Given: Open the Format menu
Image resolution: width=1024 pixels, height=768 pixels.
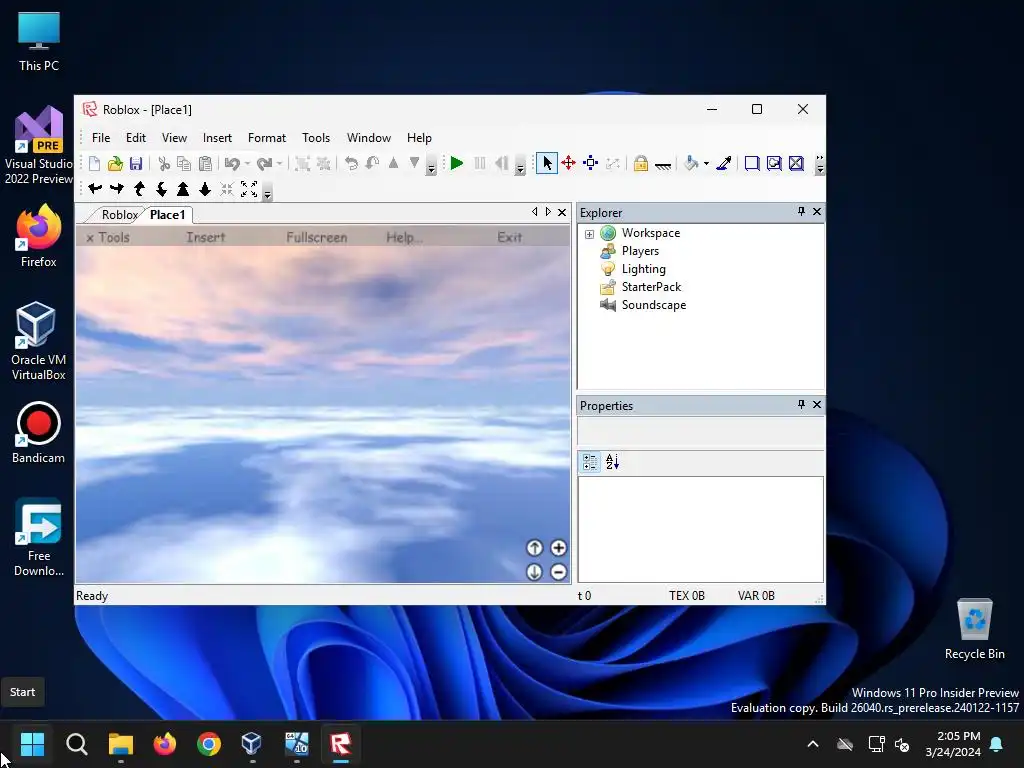Looking at the screenshot, I should [267, 138].
